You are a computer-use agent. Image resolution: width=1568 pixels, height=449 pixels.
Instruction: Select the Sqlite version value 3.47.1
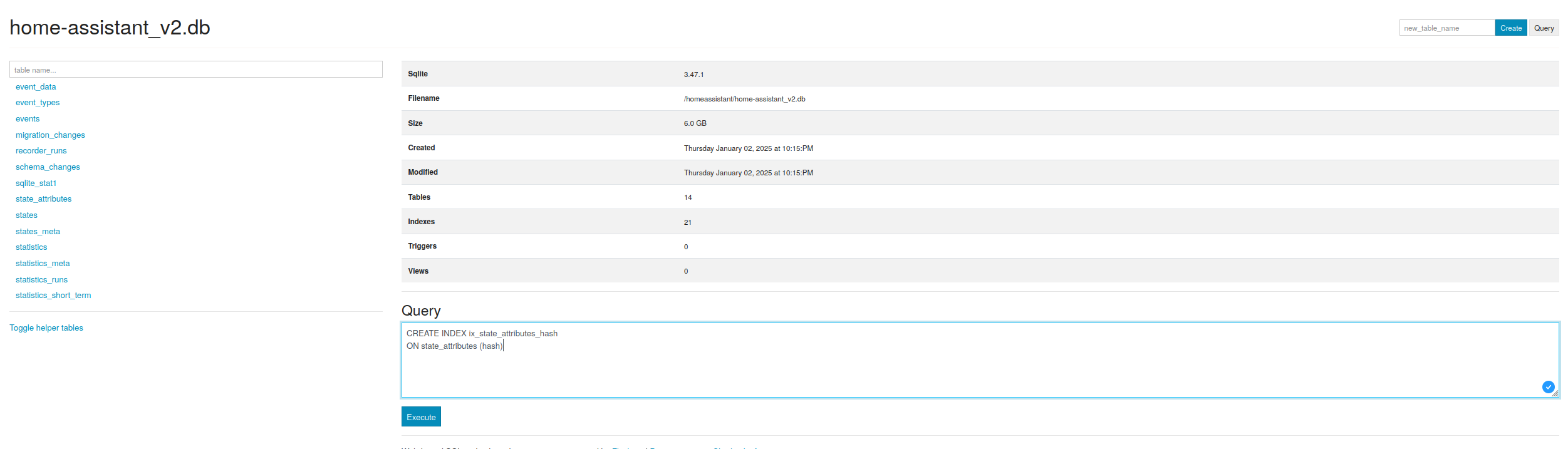[x=693, y=75]
